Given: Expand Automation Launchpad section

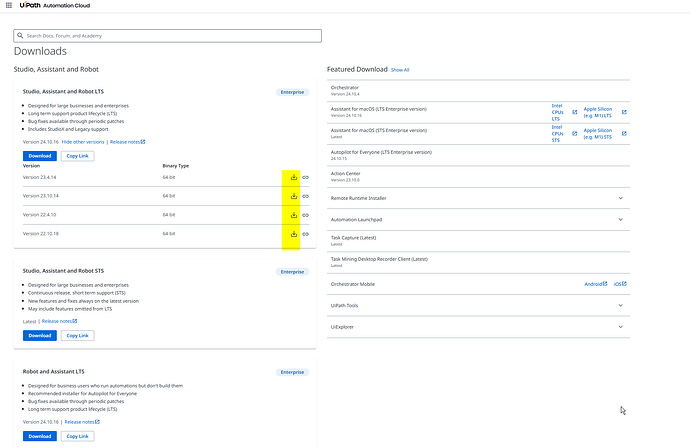Looking at the screenshot, I should pyautogui.click(x=621, y=220).
